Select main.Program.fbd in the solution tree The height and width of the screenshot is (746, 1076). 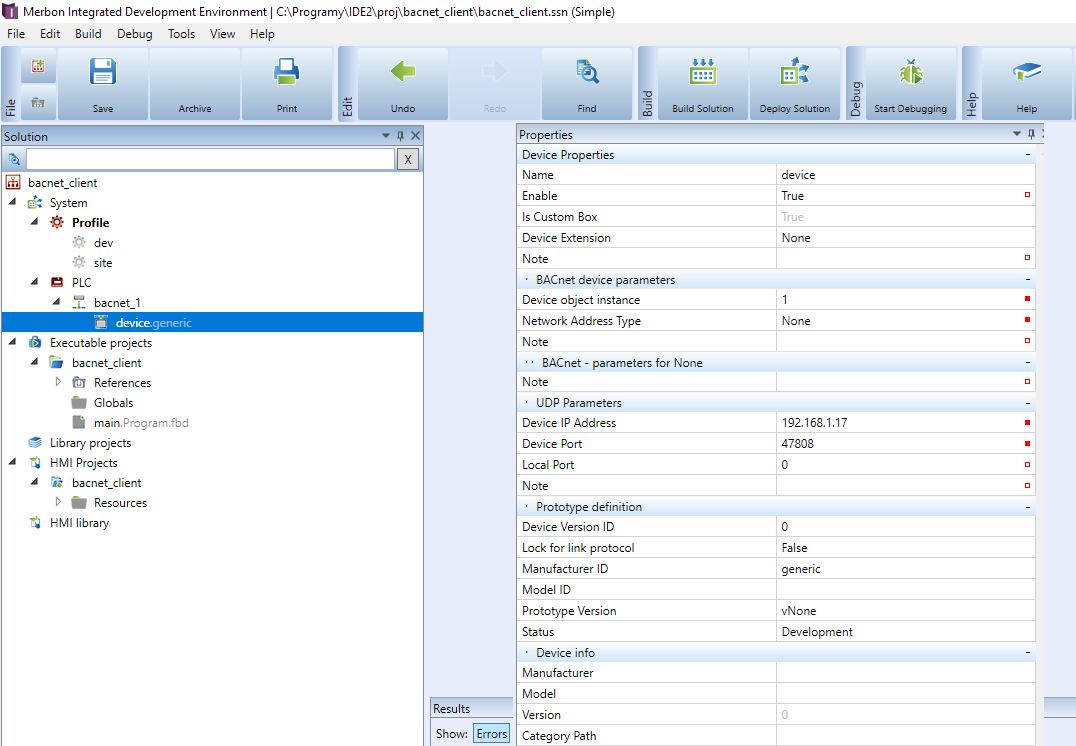140,423
